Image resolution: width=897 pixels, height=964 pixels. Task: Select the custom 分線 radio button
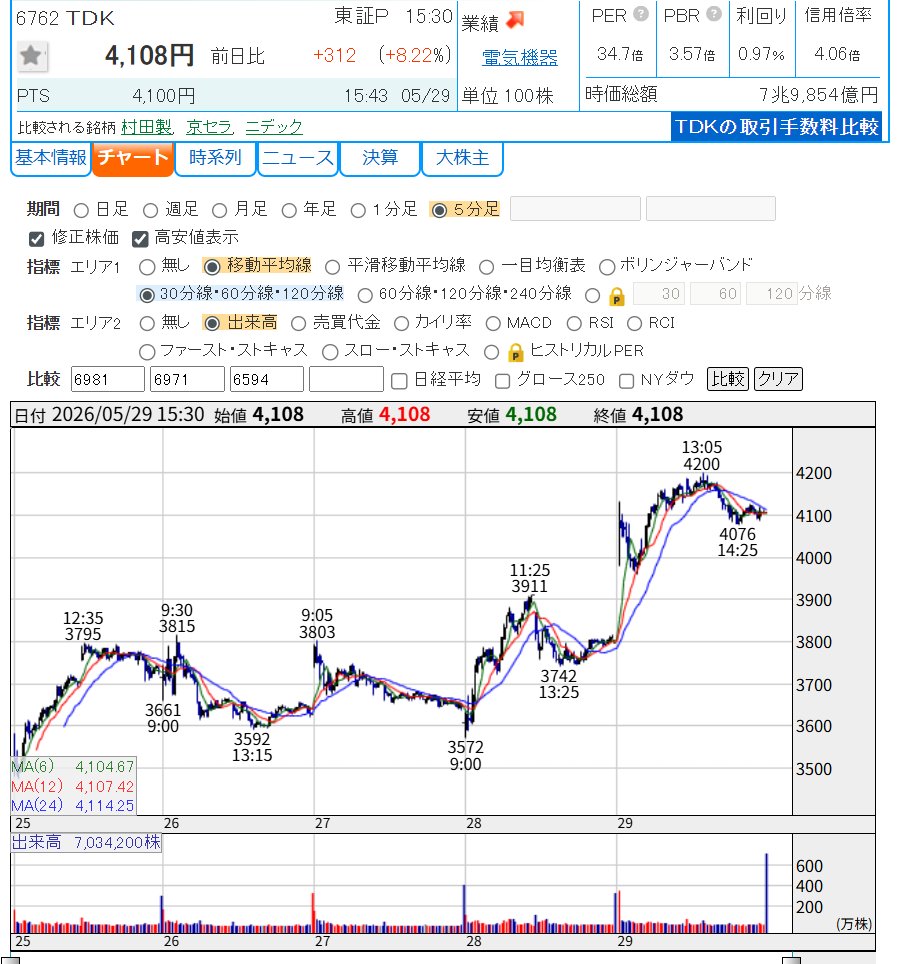(x=593, y=296)
